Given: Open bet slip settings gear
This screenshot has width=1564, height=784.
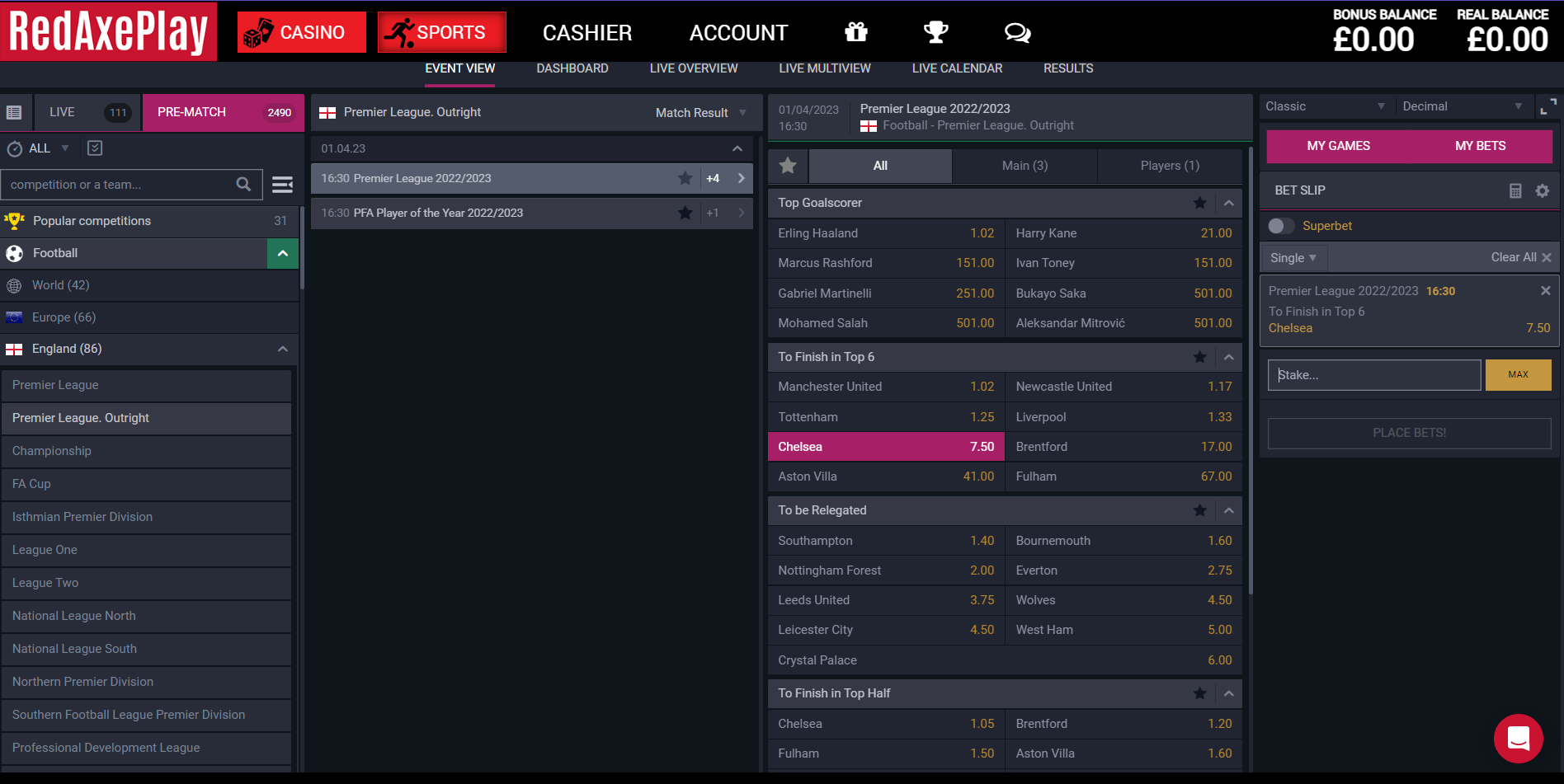Looking at the screenshot, I should (1542, 190).
